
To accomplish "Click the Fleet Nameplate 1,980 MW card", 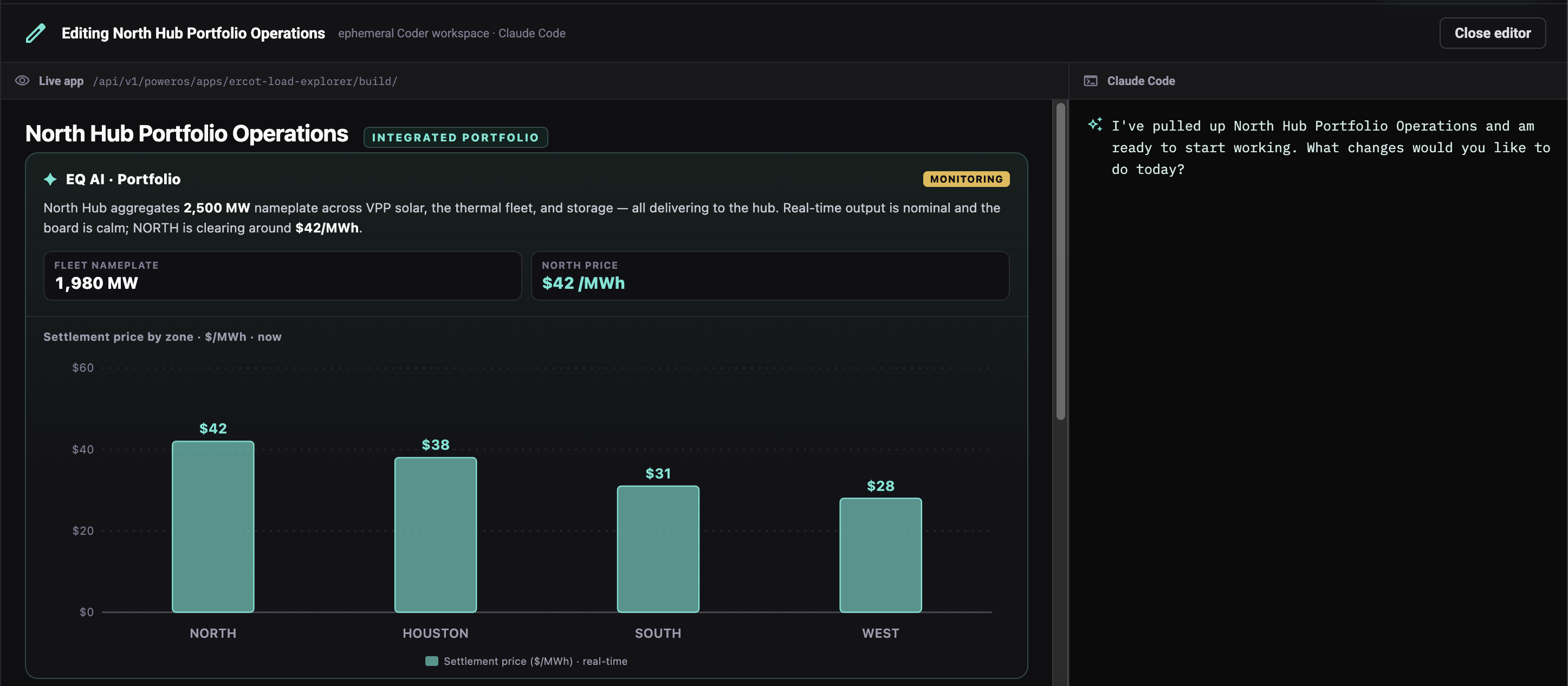I will 282,276.
